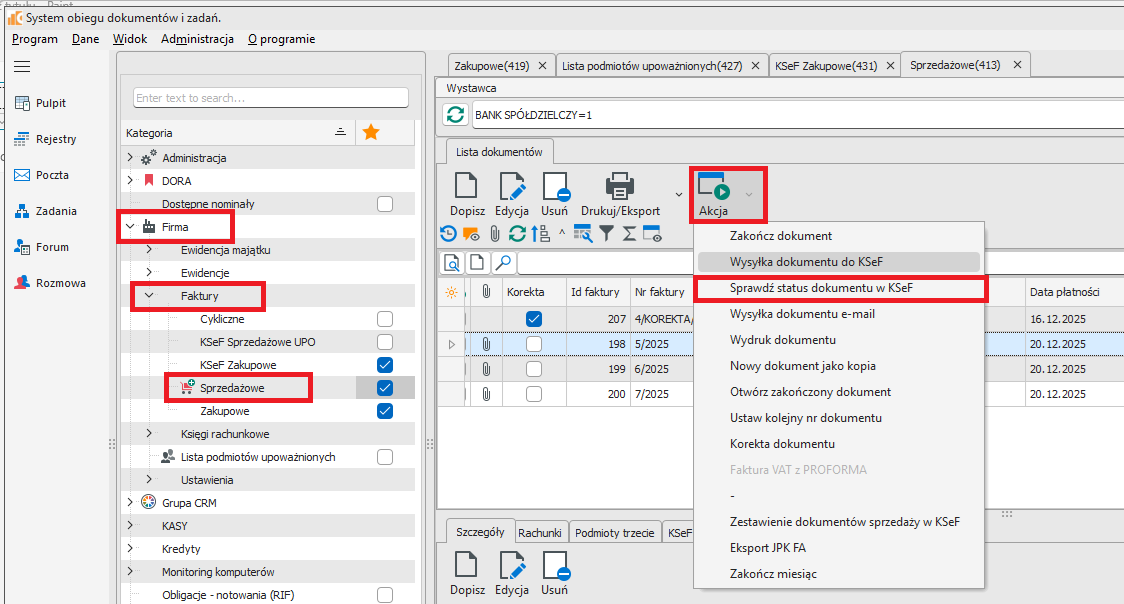Expand the Księgi rachunkowe tree node
Image resolution: width=1124 pixels, height=604 pixels.
[x=149, y=434]
